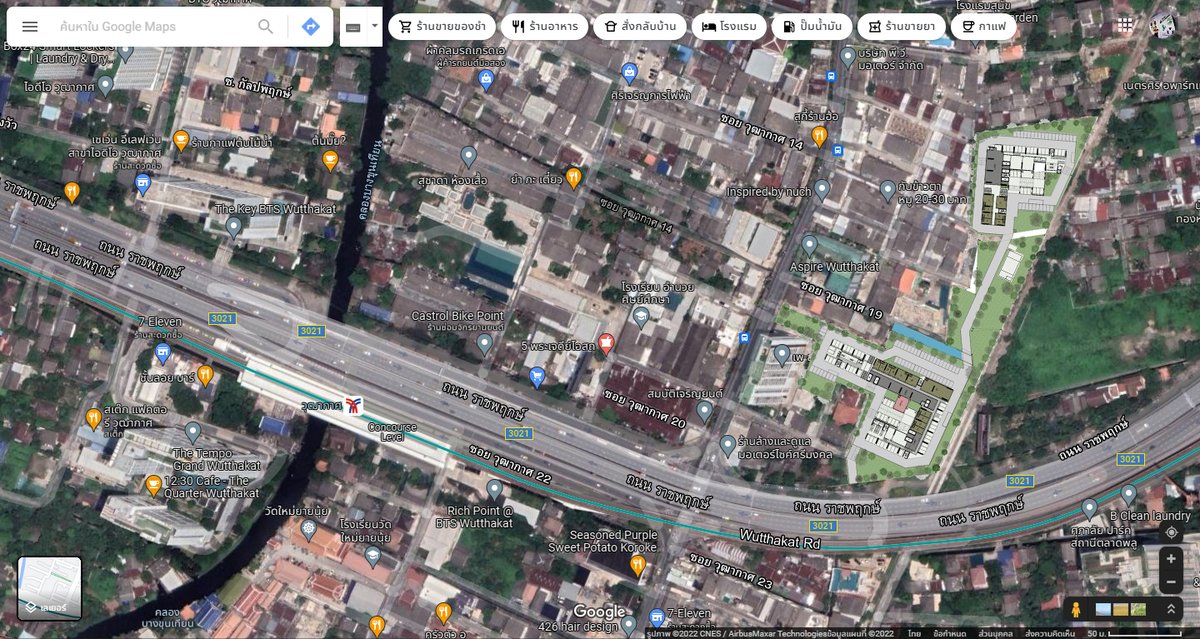1200x639 pixels.
Task: Click the BTS Wutthakat station icon
Action: pyautogui.click(x=352, y=404)
